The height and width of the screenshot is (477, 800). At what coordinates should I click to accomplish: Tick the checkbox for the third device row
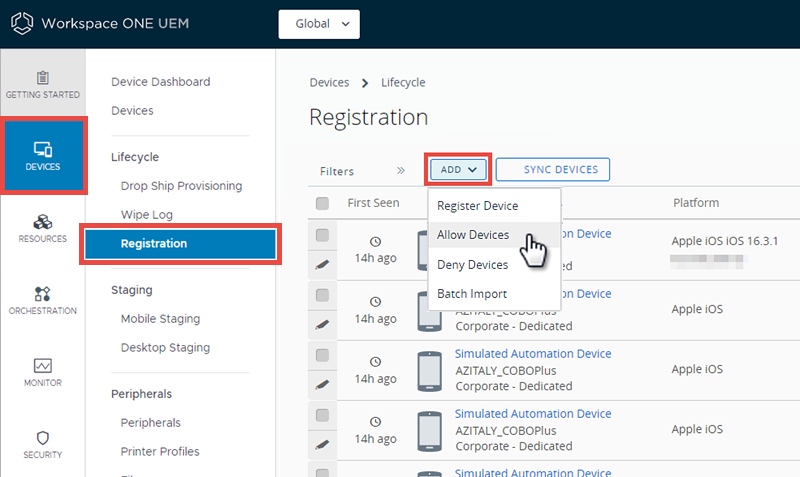[x=322, y=355]
